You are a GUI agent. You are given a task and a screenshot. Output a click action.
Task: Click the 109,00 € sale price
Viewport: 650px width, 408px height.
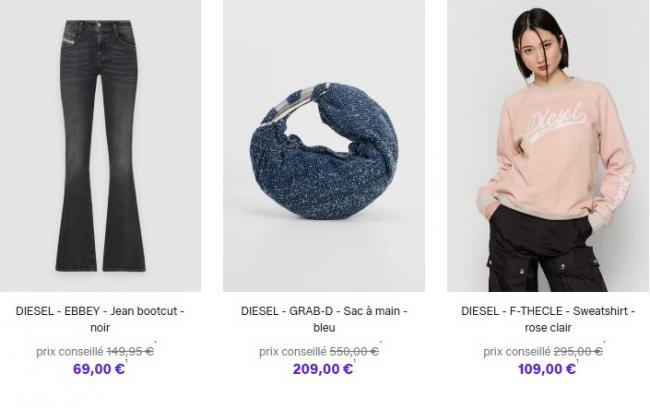click(547, 369)
